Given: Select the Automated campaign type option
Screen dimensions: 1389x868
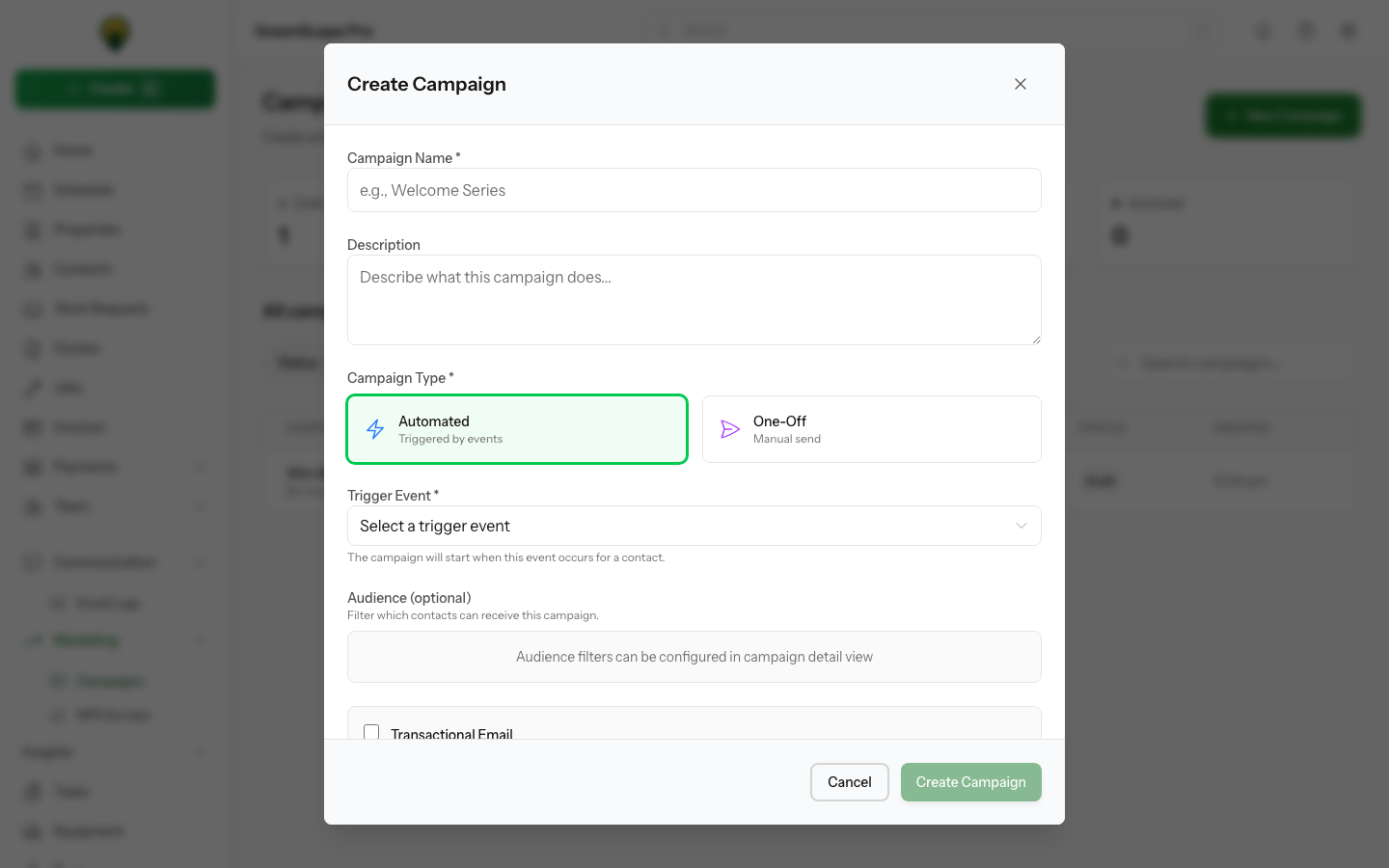Looking at the screenshot, I should (x=517, y=429).
